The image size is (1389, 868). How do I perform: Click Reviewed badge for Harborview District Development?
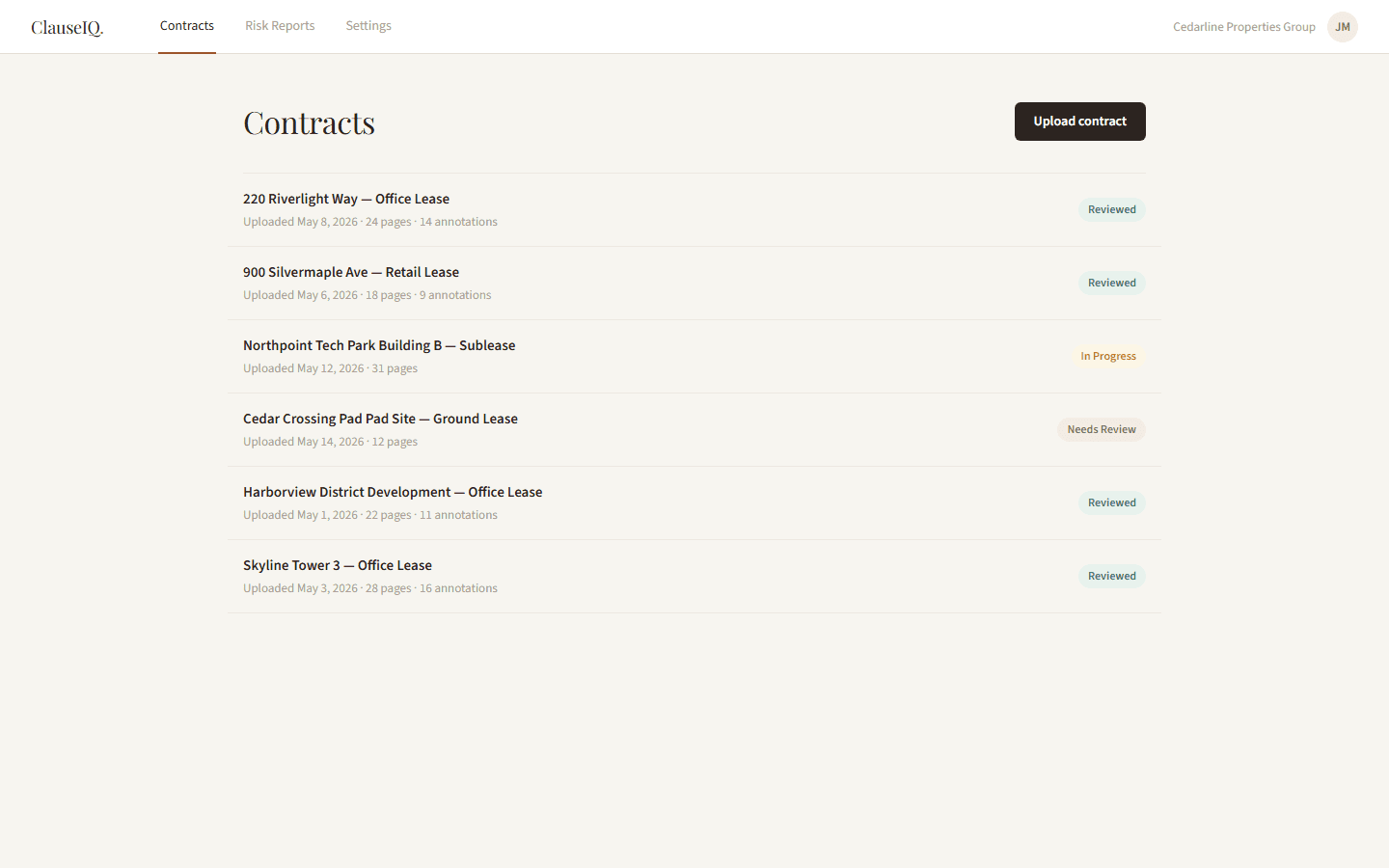coord(1112,502)
